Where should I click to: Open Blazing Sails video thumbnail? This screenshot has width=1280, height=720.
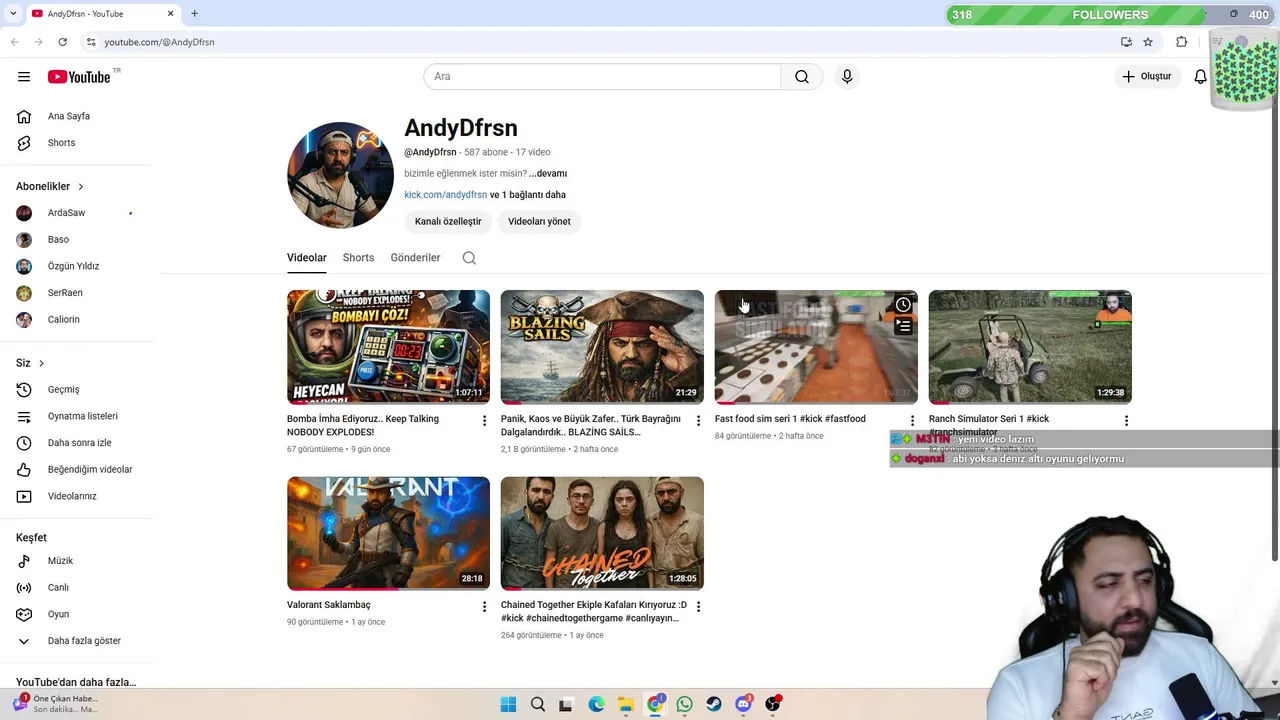point(602,347)
